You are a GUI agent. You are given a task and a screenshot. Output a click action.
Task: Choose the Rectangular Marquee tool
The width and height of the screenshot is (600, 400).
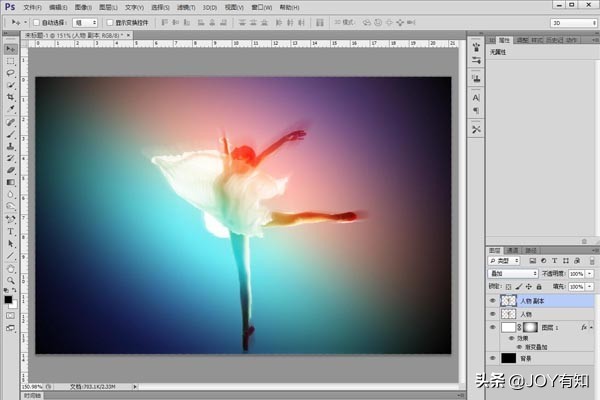point(10,60)
